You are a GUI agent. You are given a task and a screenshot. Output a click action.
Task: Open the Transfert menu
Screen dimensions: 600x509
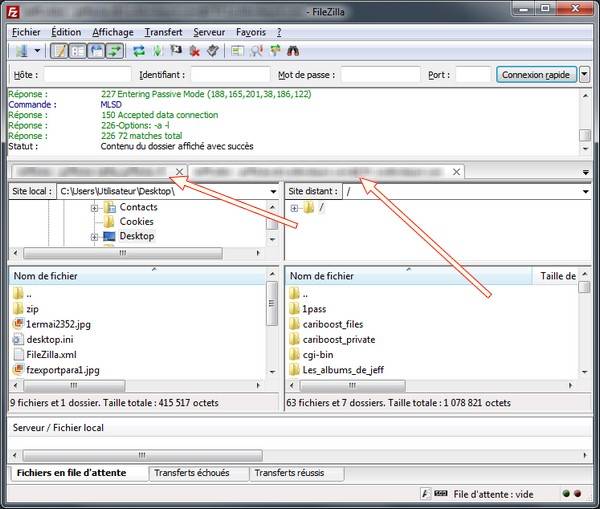[x=163, y=32]
